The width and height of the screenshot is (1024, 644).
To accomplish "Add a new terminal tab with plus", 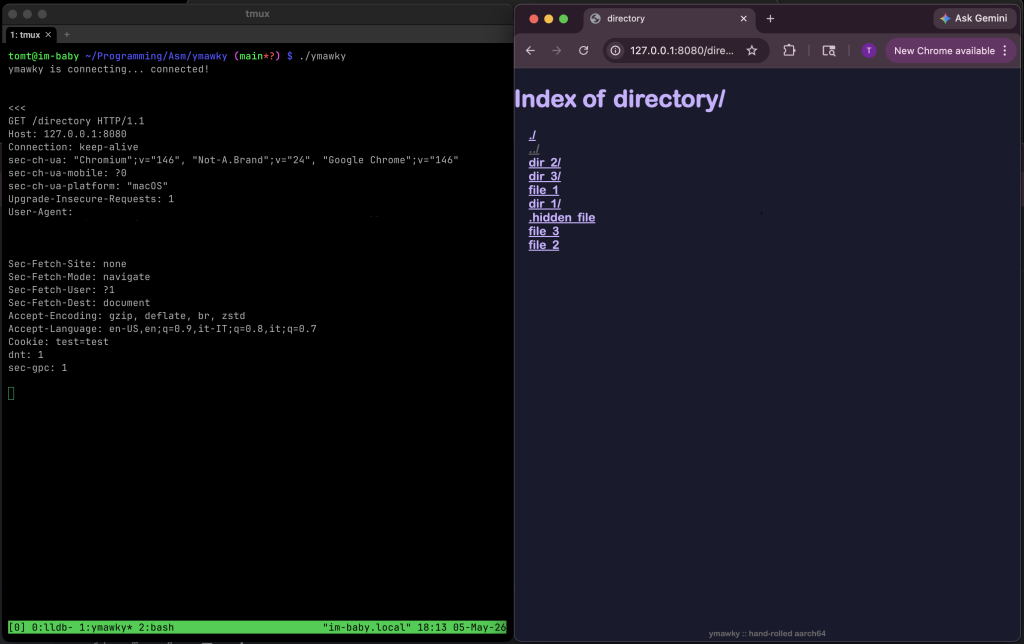I will click(67, 35).
